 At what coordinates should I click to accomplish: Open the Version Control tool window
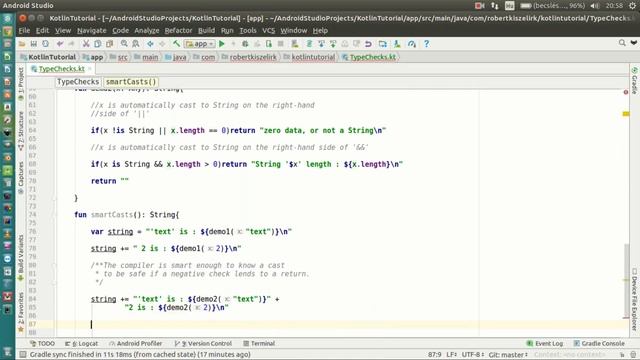[x=203, y=344]
